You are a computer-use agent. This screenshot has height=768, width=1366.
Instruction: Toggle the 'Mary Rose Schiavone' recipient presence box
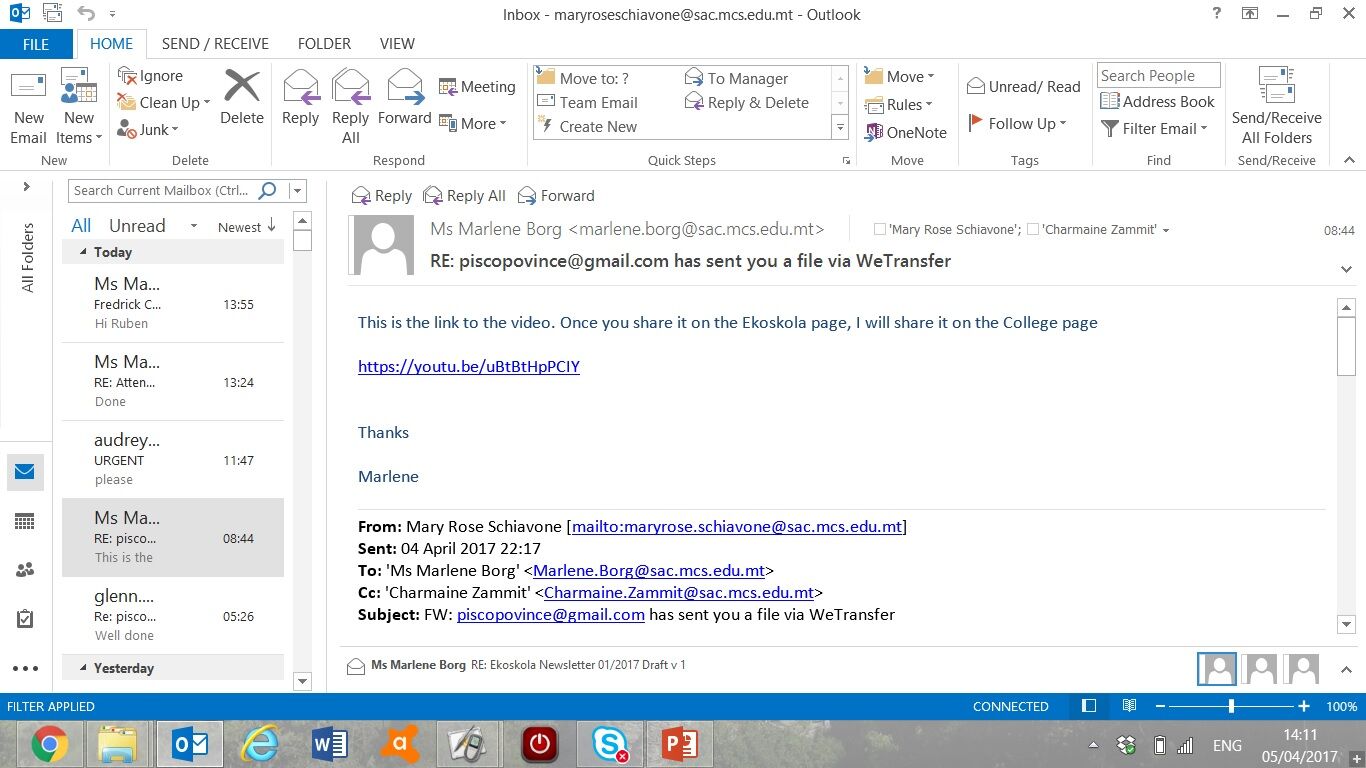coord(880,230)
